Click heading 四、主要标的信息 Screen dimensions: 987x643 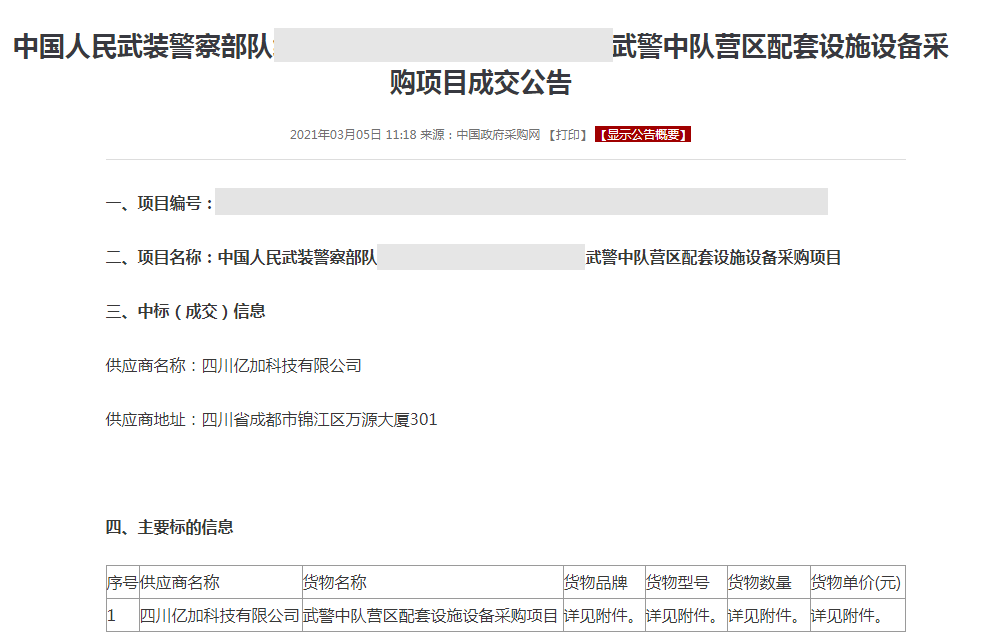pos(169,527)
